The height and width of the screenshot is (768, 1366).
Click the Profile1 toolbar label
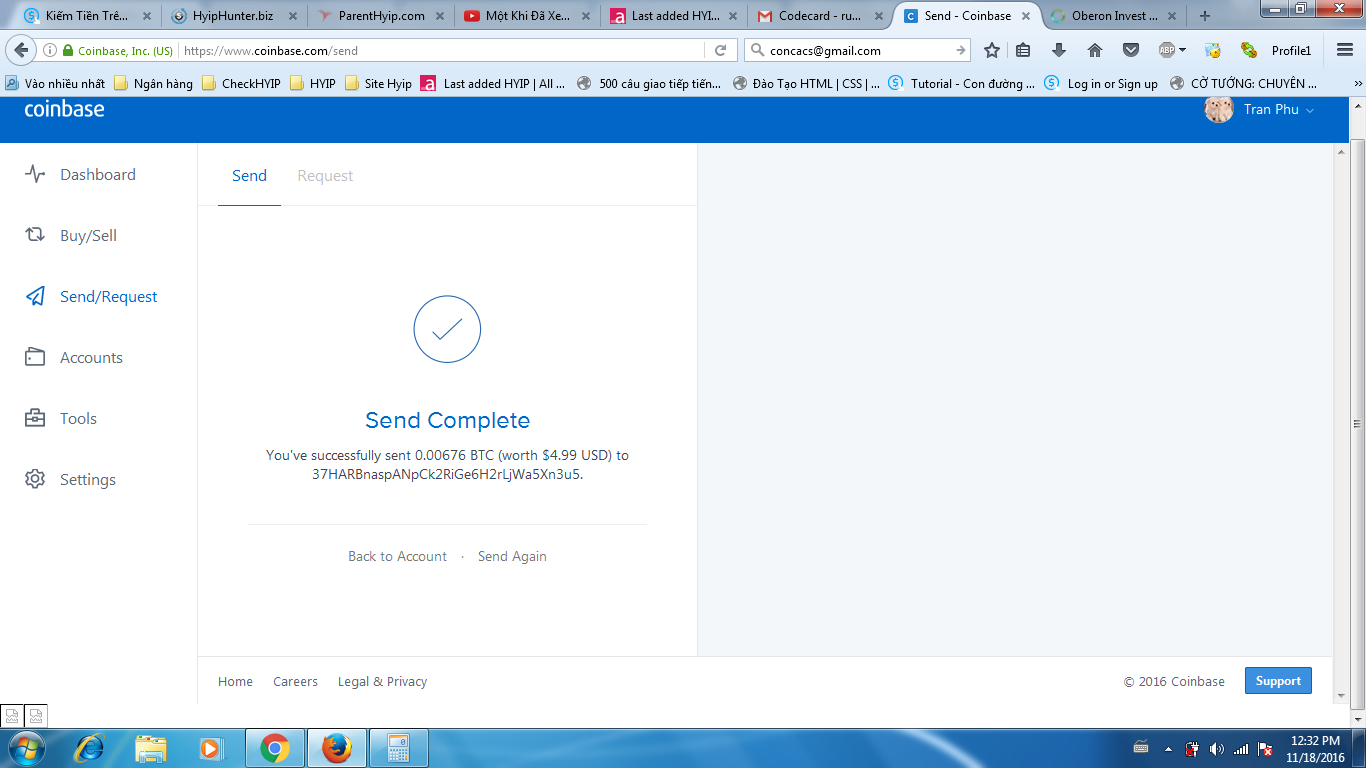(x=1291, y=50)
